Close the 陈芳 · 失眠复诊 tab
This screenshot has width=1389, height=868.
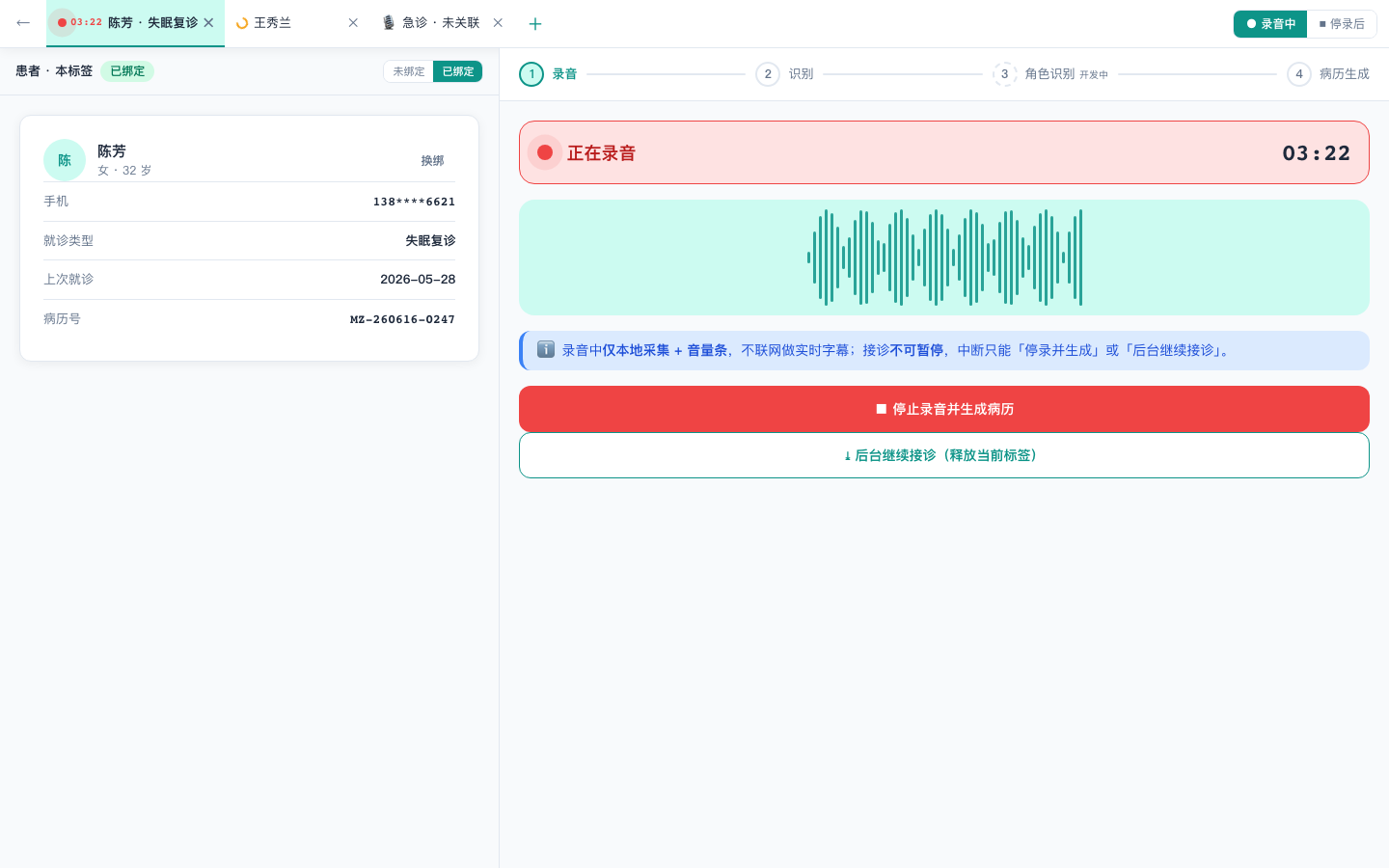tap(208, 23)
